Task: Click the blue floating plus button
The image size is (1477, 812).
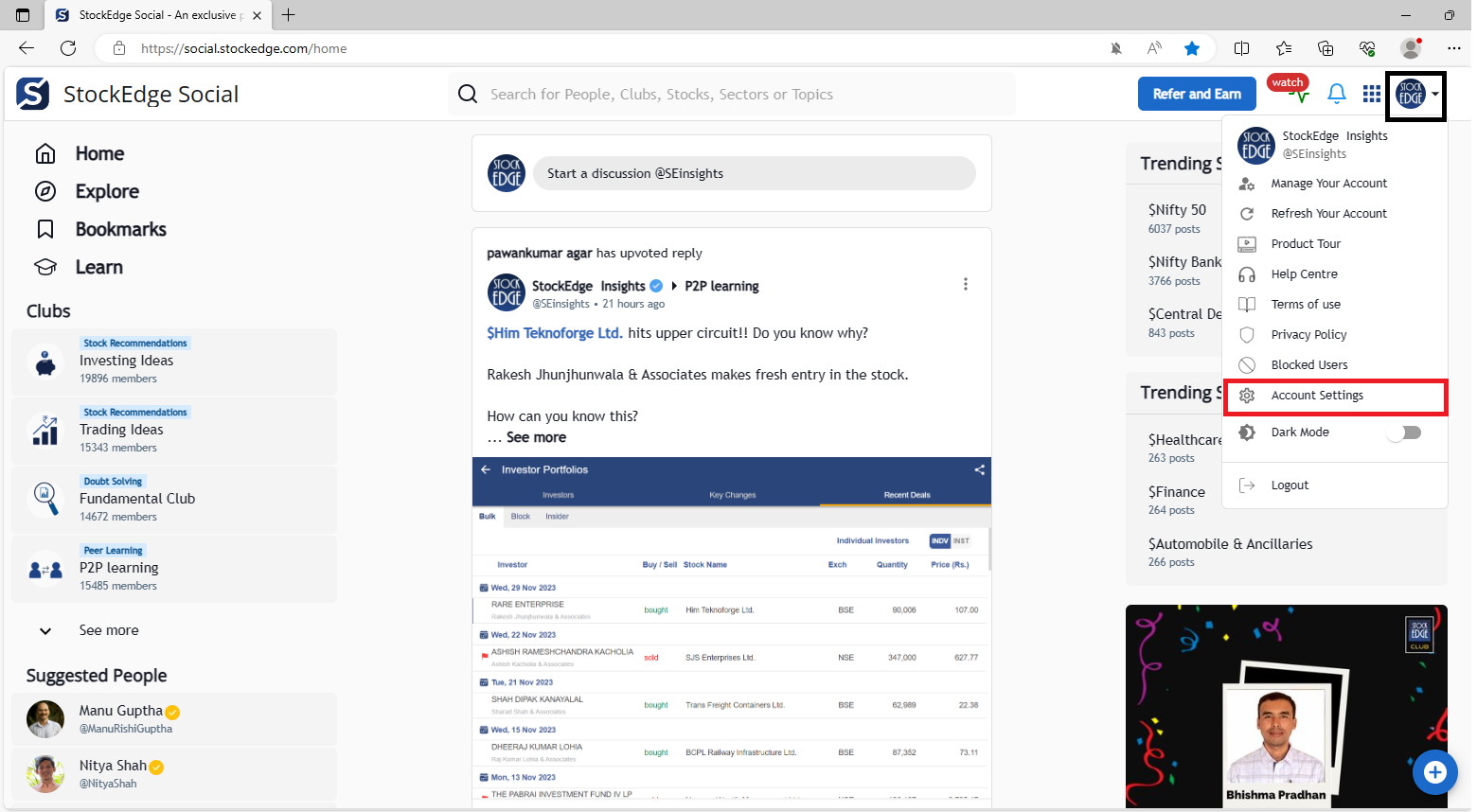Action: [x=1434, y=772]
